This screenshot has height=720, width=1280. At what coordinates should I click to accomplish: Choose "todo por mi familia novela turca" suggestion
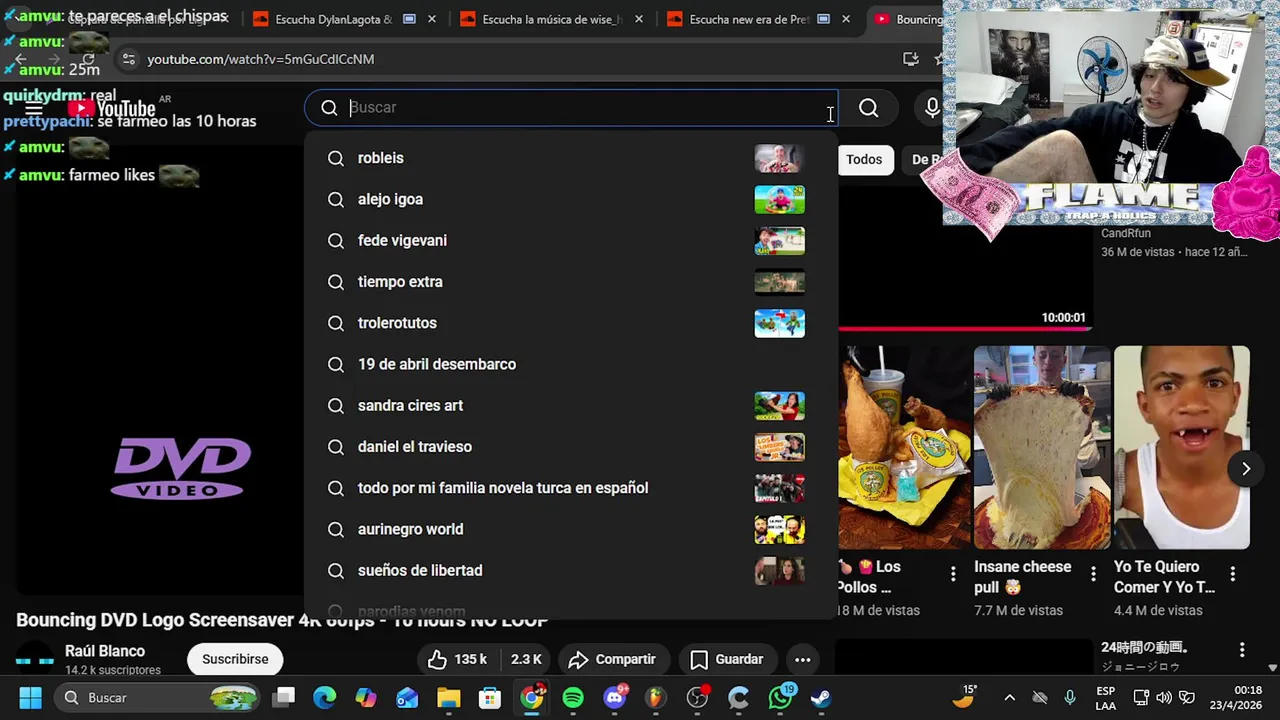570,488
